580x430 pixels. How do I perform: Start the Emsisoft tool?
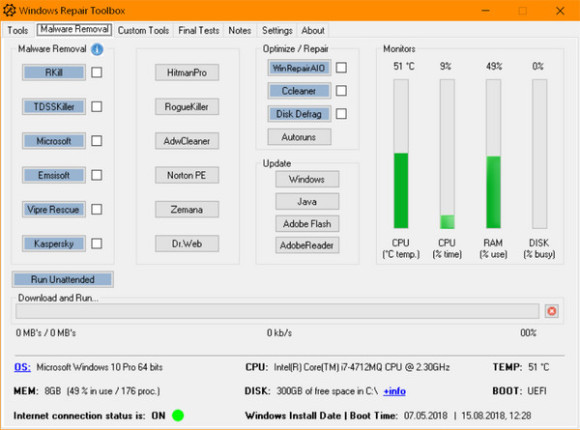point(54,175)
